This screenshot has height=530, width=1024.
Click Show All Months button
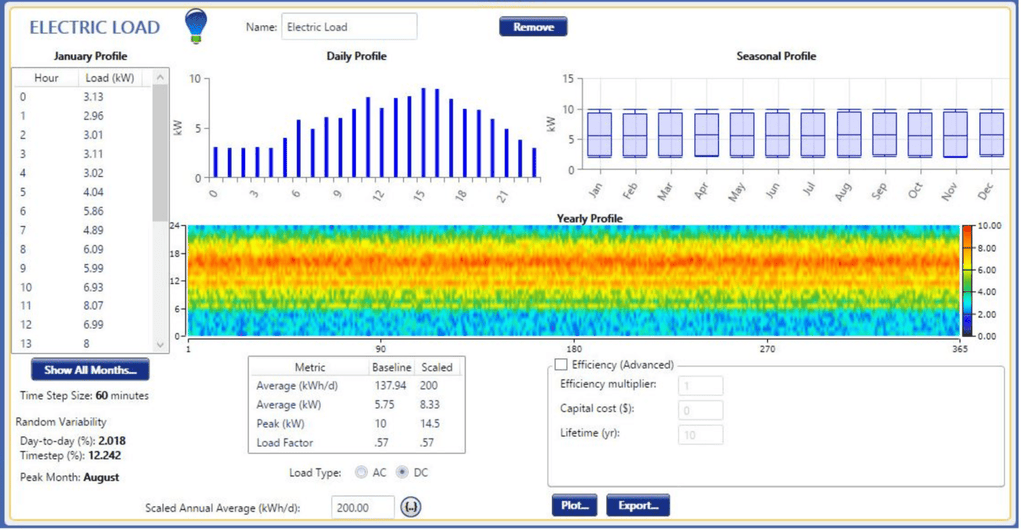click(x=90, y=370)
